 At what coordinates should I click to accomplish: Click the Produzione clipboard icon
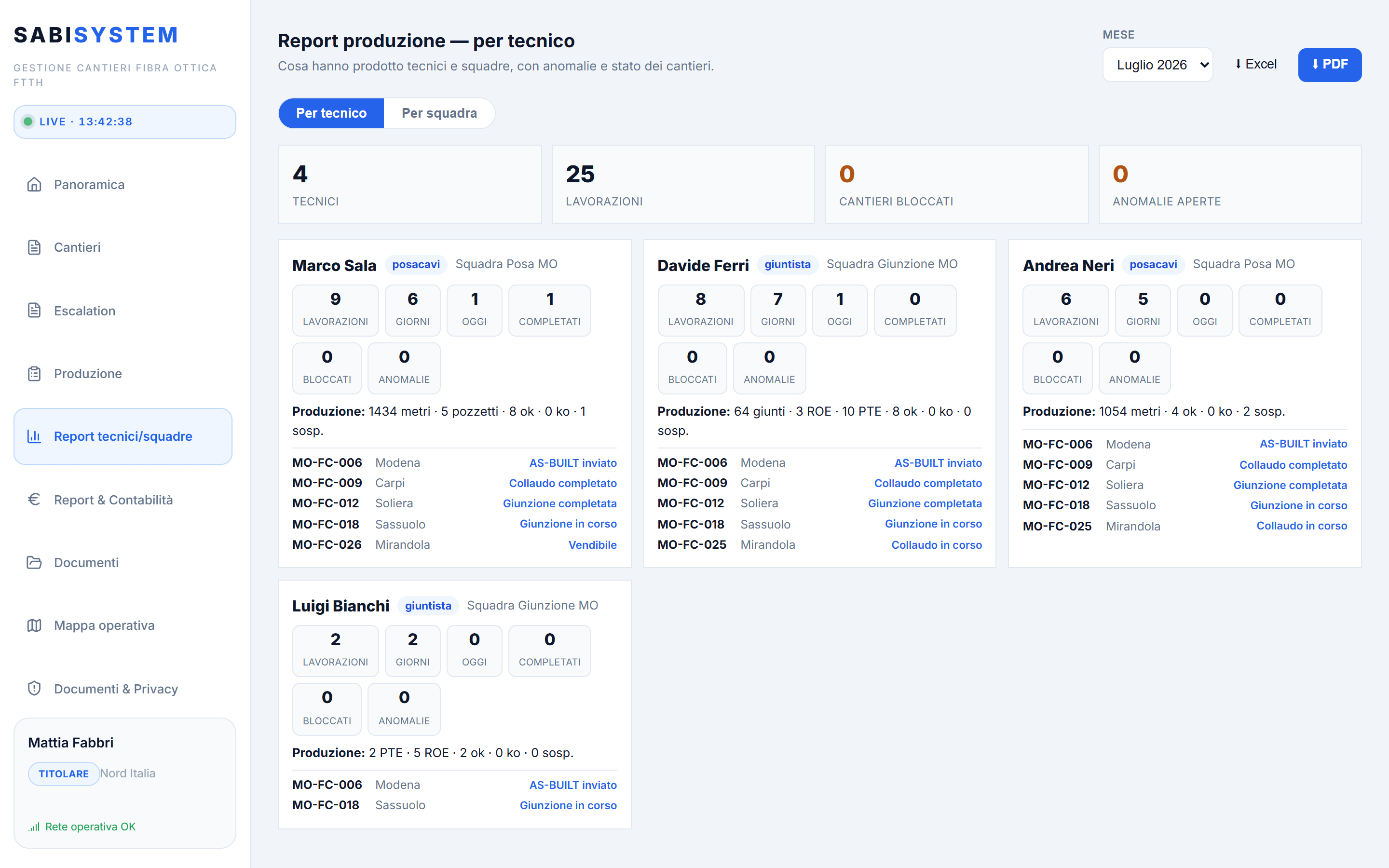point(34,374)
